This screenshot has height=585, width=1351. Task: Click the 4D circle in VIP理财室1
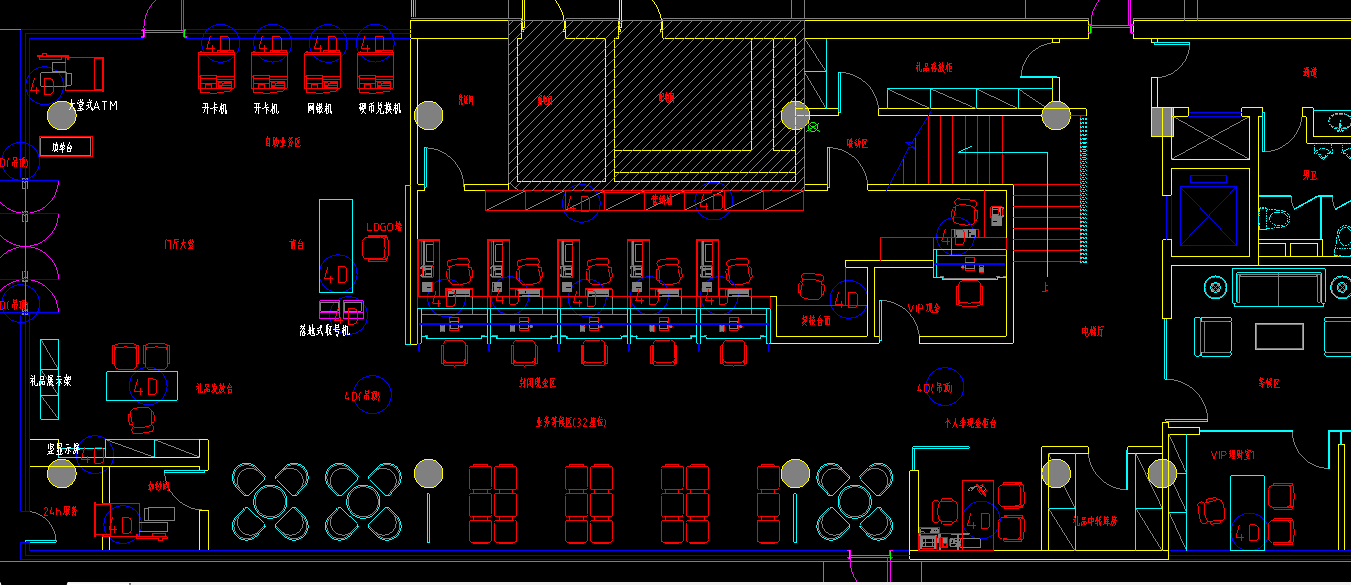click(x=1248, y=531)
